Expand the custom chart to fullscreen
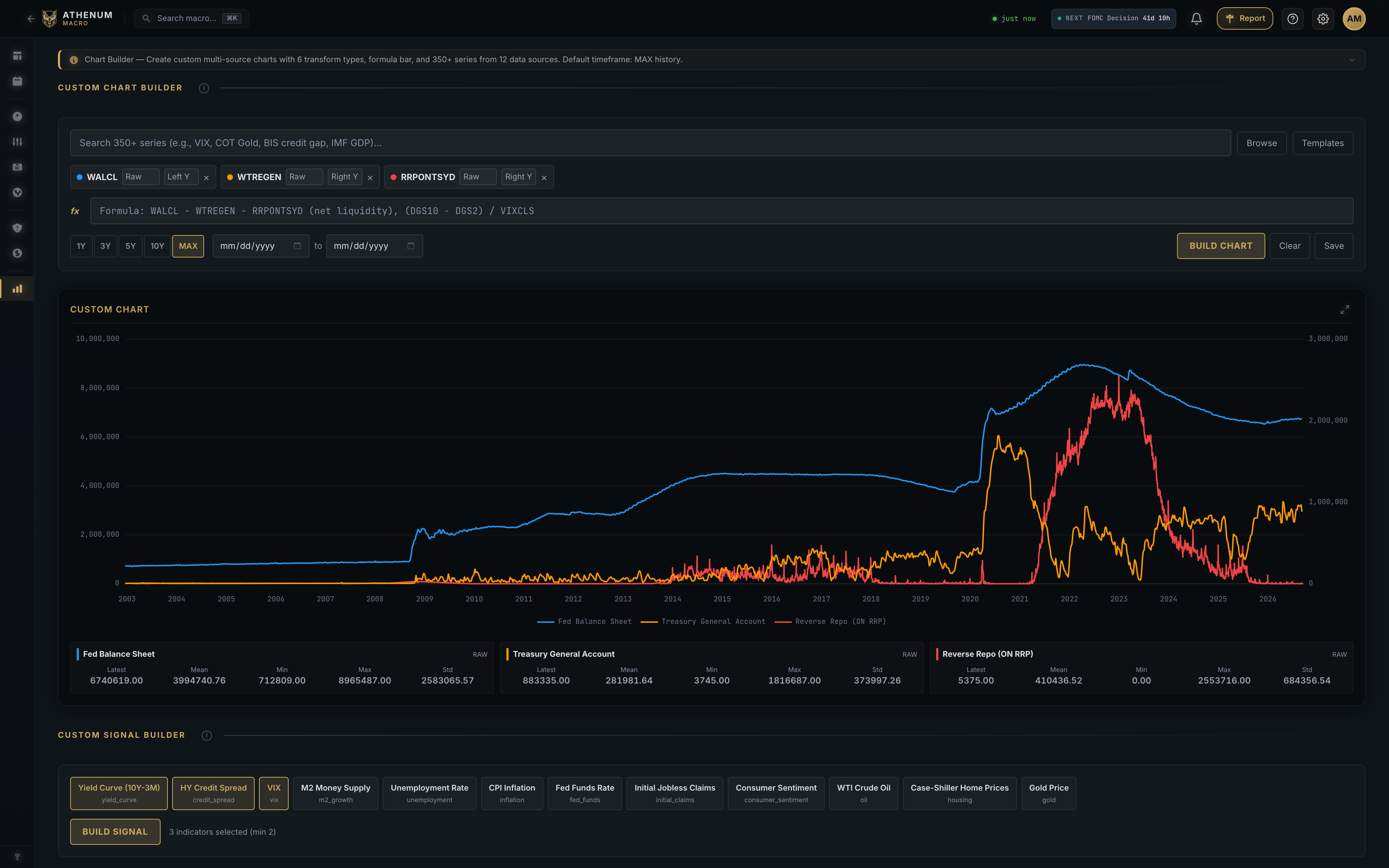 click(x=1345, y=310)
